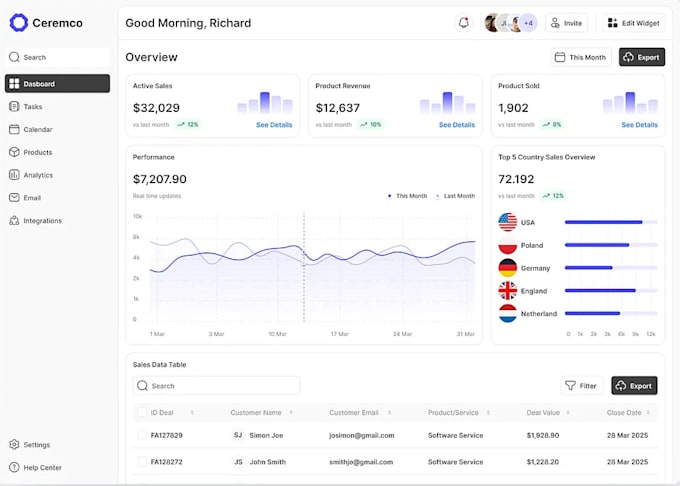
Task: Open the Help Center
Action: (42, 467)
